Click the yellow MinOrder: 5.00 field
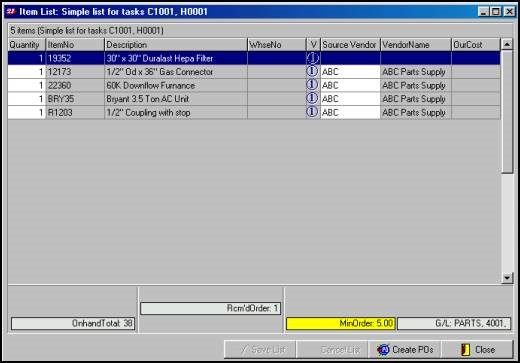The height and width of the screenshot is (363, 520). [x=341, y=323]
